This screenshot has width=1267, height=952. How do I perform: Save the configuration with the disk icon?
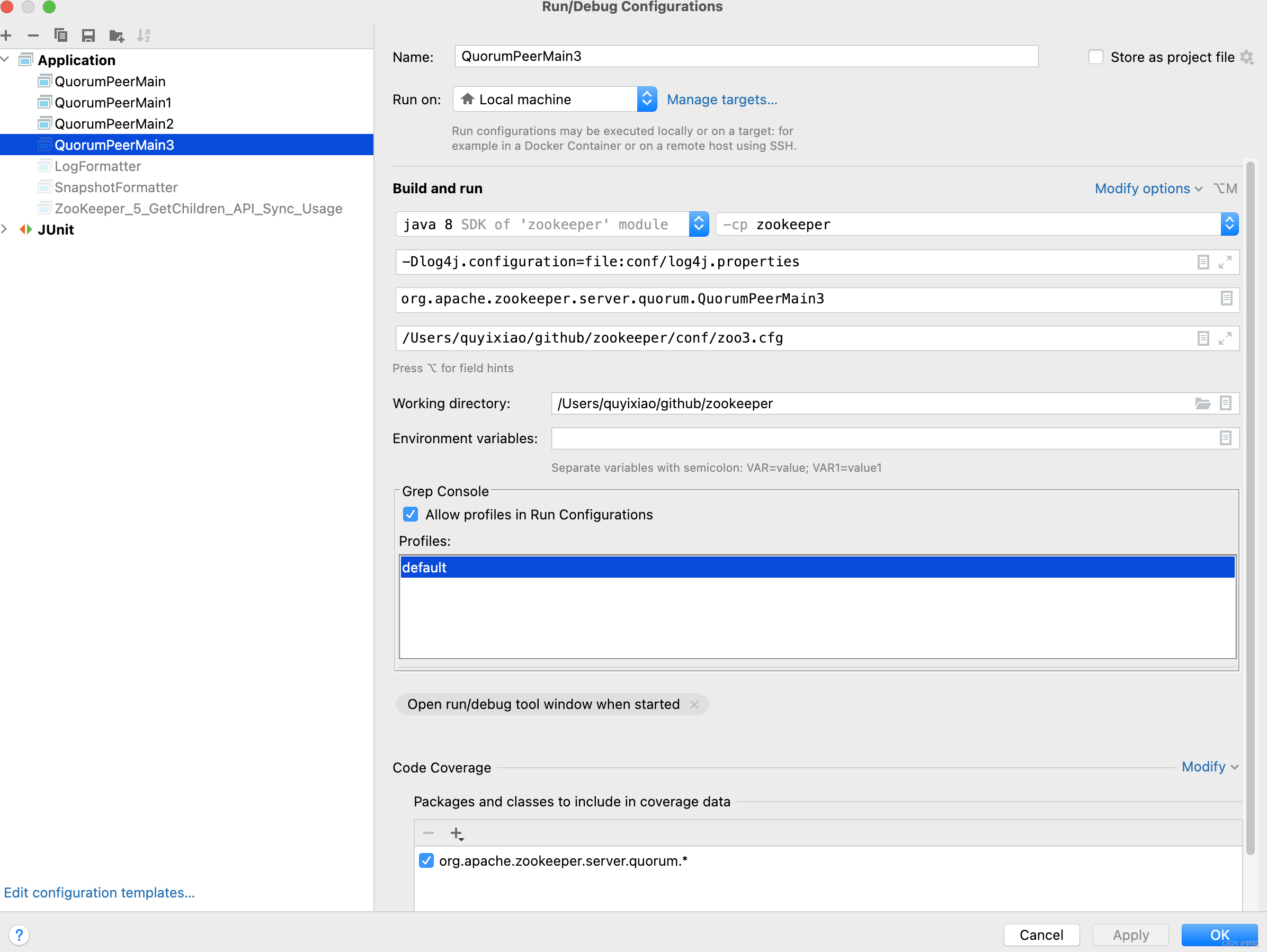(88, 35)
